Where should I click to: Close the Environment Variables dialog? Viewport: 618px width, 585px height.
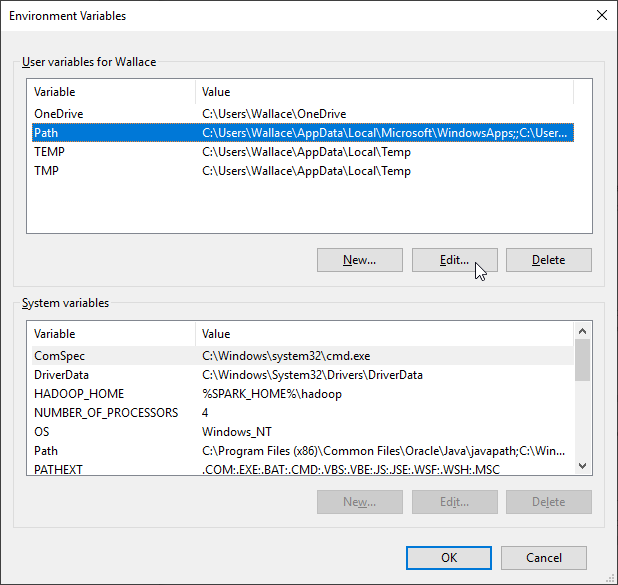pyautogui.click(x=600, y=15)
